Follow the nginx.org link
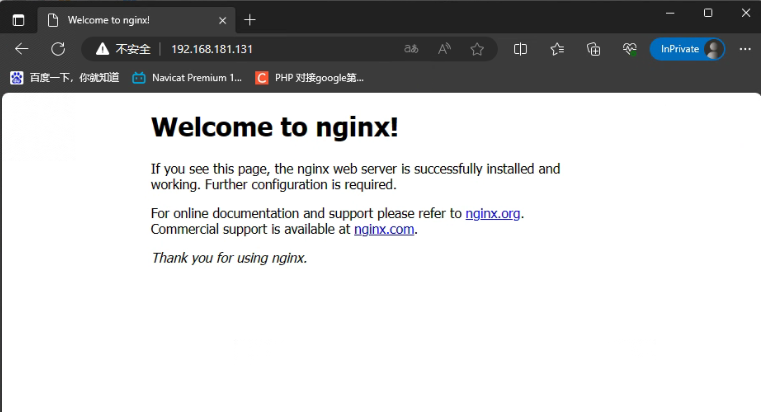This screenshot has height=412, width=761. point(493,214)
